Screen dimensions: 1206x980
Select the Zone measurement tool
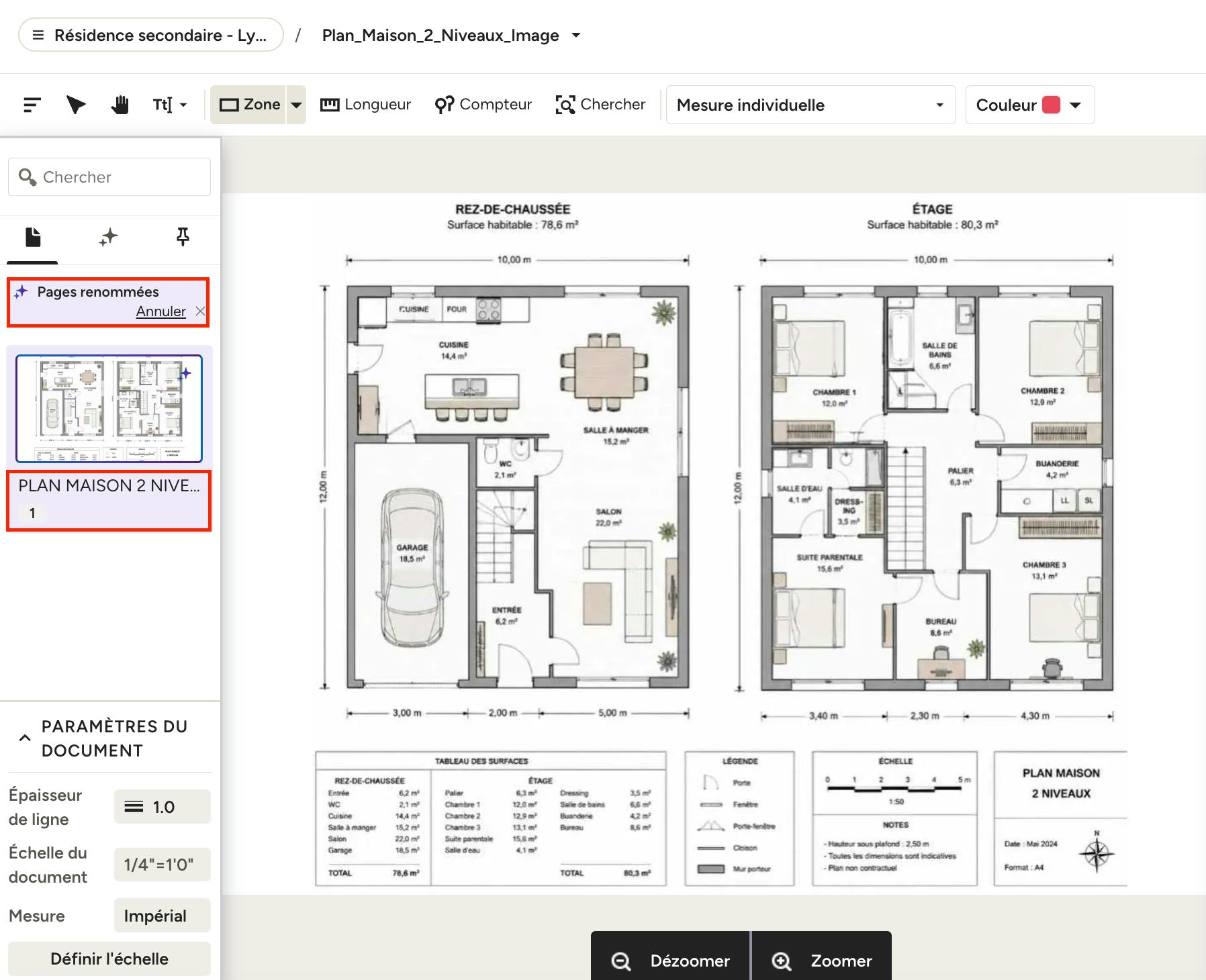249,105
